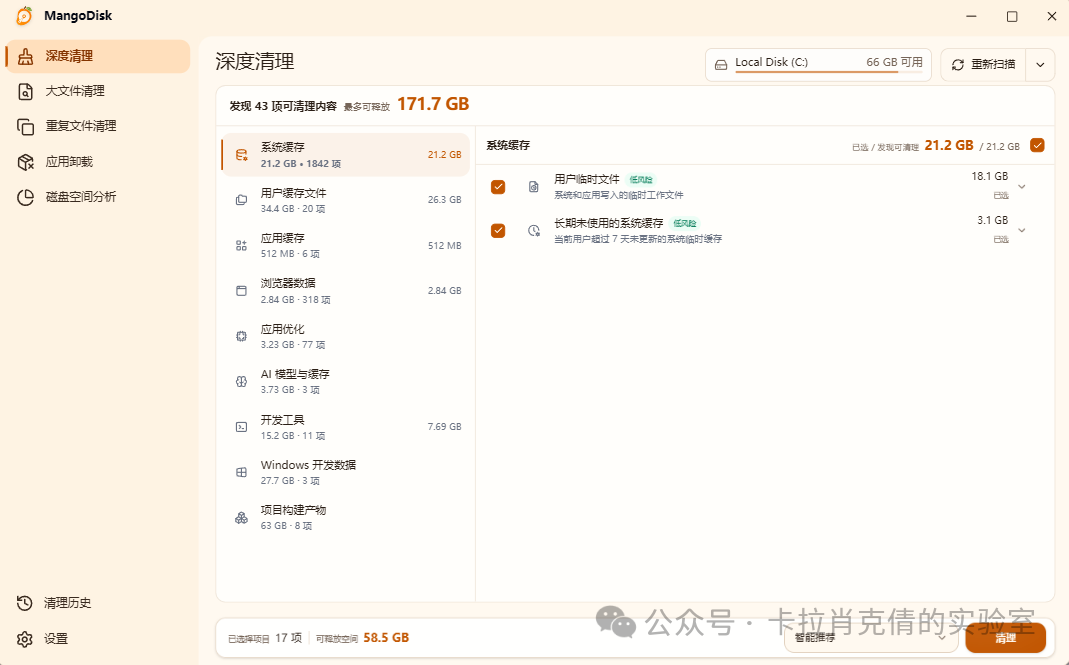Click the box icon beside 应用卸载
This screenshot has width=1069, height=665.
[25, 162]
